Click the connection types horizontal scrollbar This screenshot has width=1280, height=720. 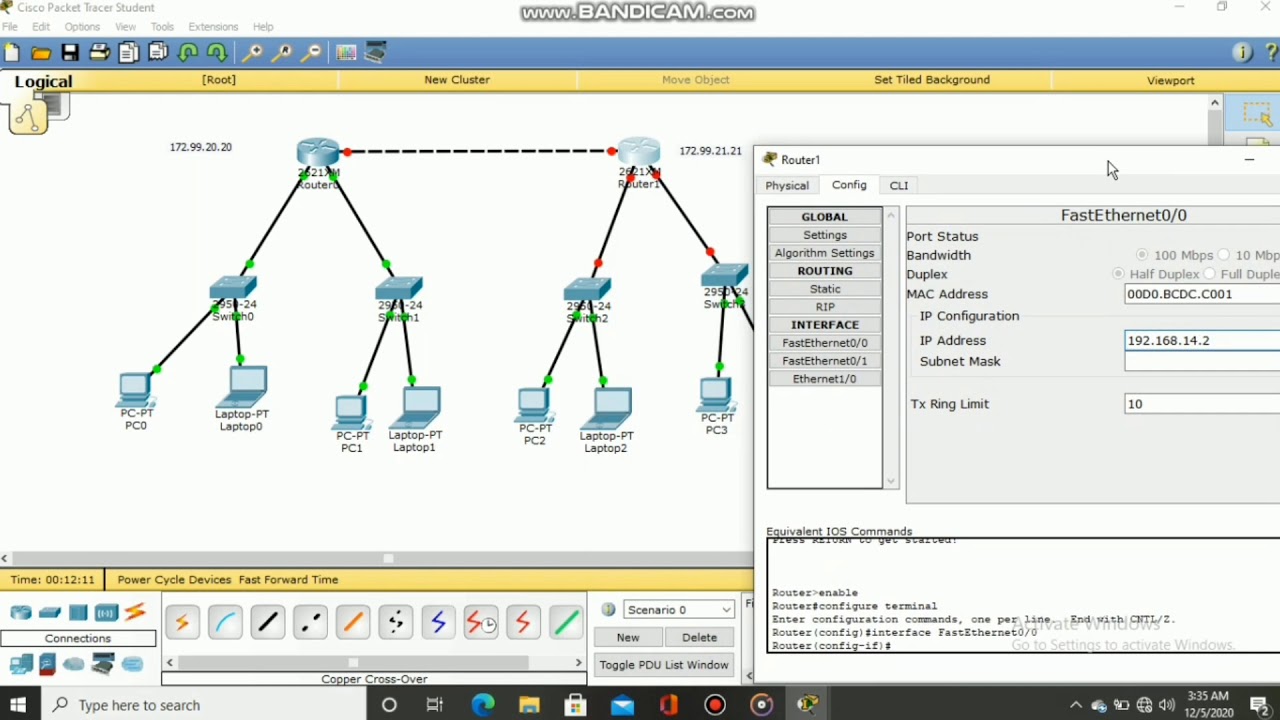(374, 662)
